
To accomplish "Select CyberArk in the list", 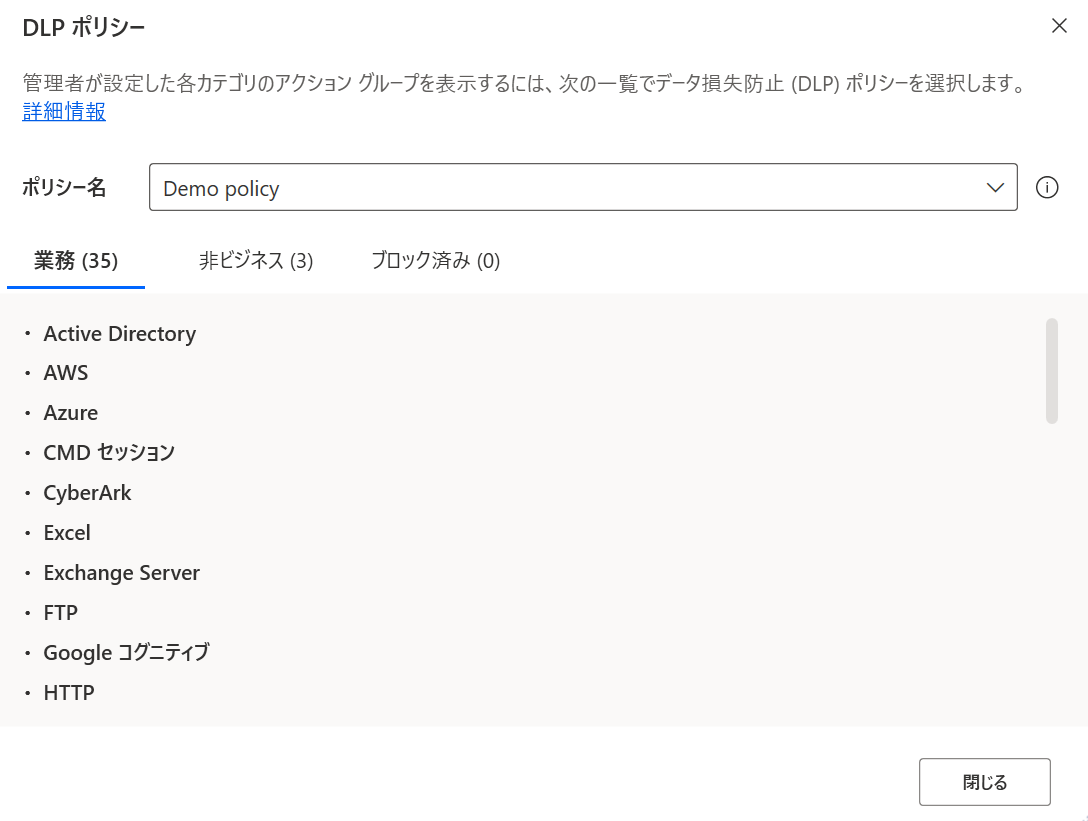I will [x=87, y=492].
